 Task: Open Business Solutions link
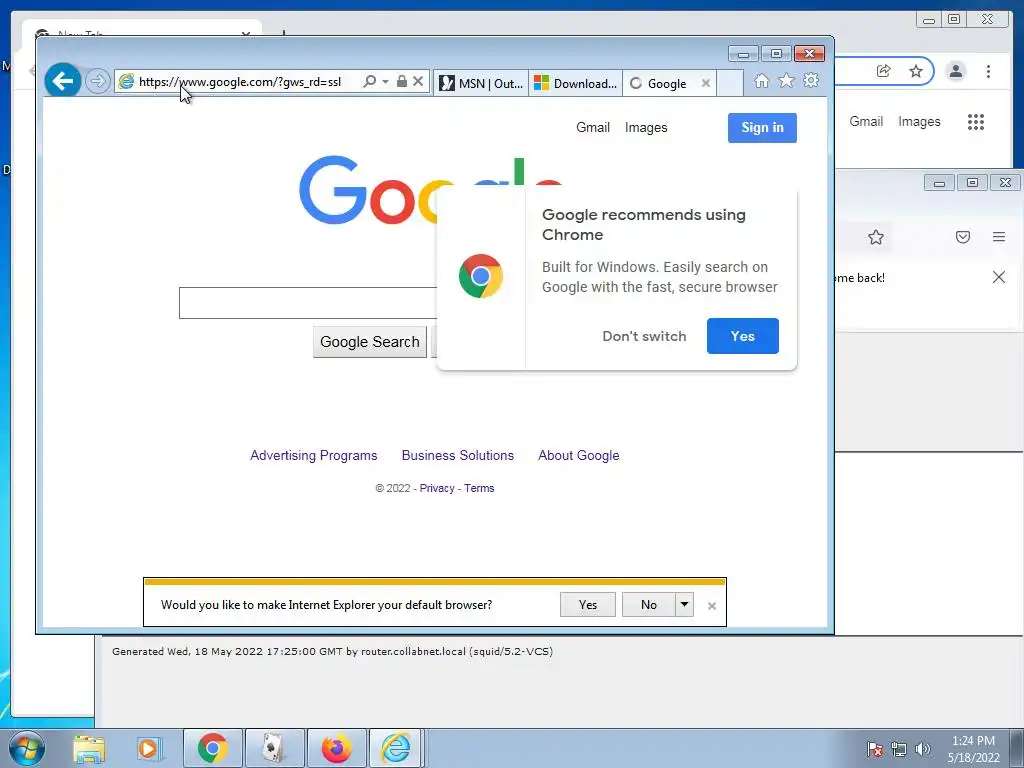(x=458, y=456)
